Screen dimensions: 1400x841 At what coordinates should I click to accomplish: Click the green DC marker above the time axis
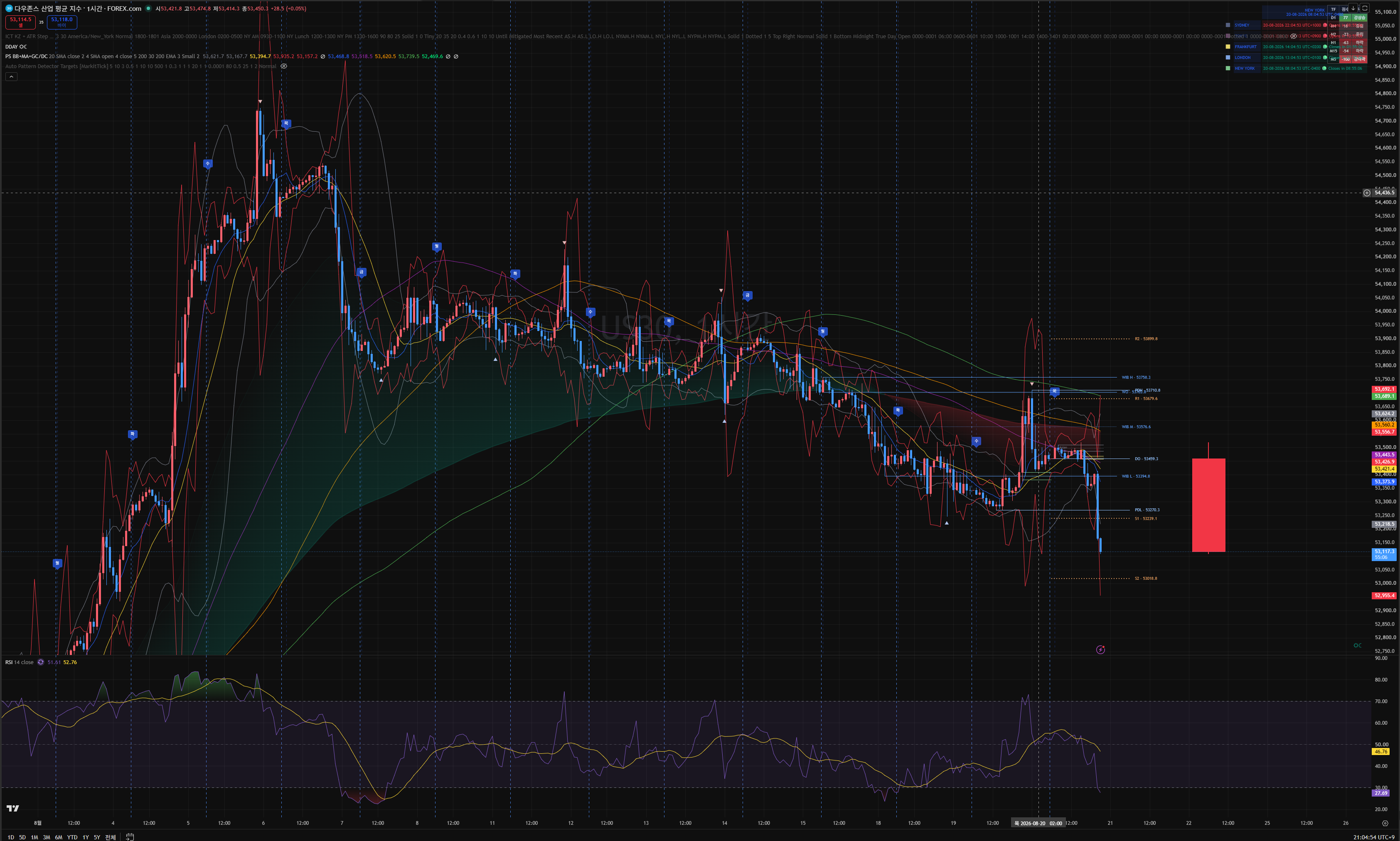click(x=1358, y=645)
